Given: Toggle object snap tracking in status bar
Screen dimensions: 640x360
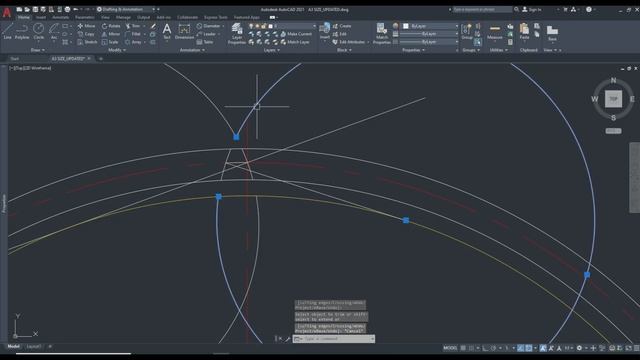Looking at the screenshot, I should [x=520, y=348].
